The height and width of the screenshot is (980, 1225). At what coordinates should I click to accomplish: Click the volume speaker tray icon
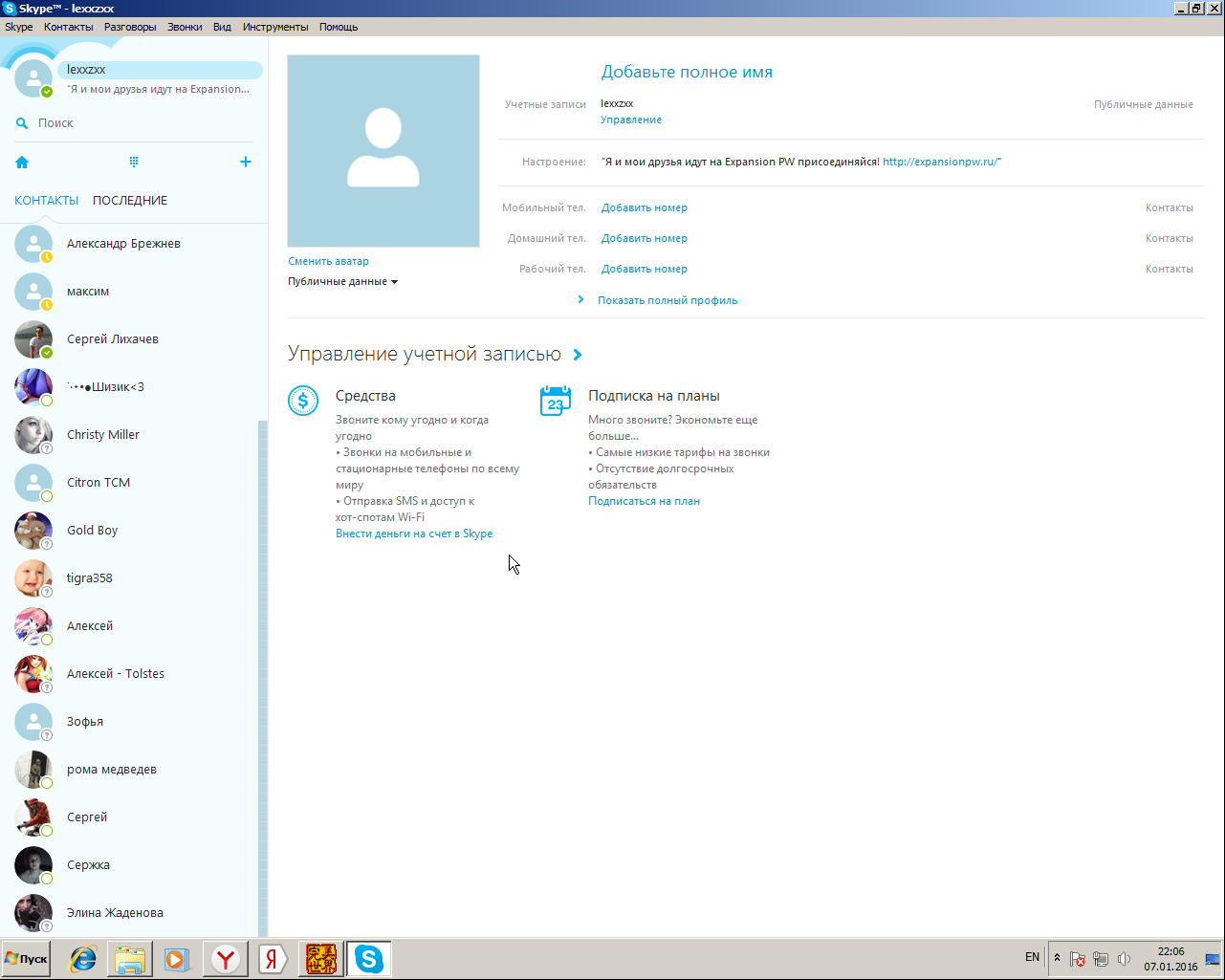pos(1124,959)
